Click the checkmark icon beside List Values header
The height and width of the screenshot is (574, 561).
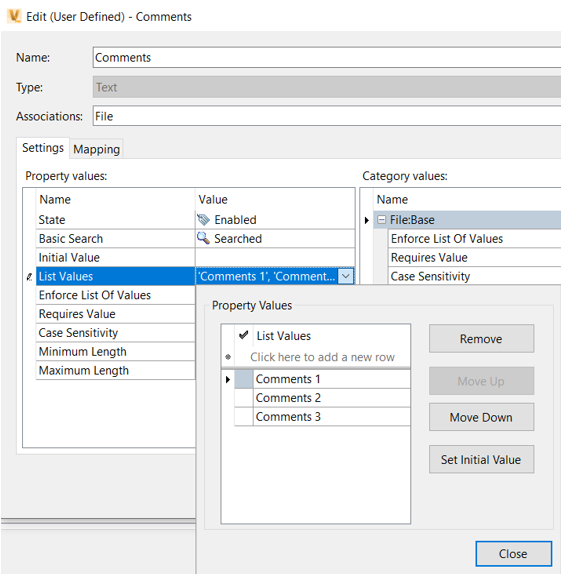click(244, 335)
